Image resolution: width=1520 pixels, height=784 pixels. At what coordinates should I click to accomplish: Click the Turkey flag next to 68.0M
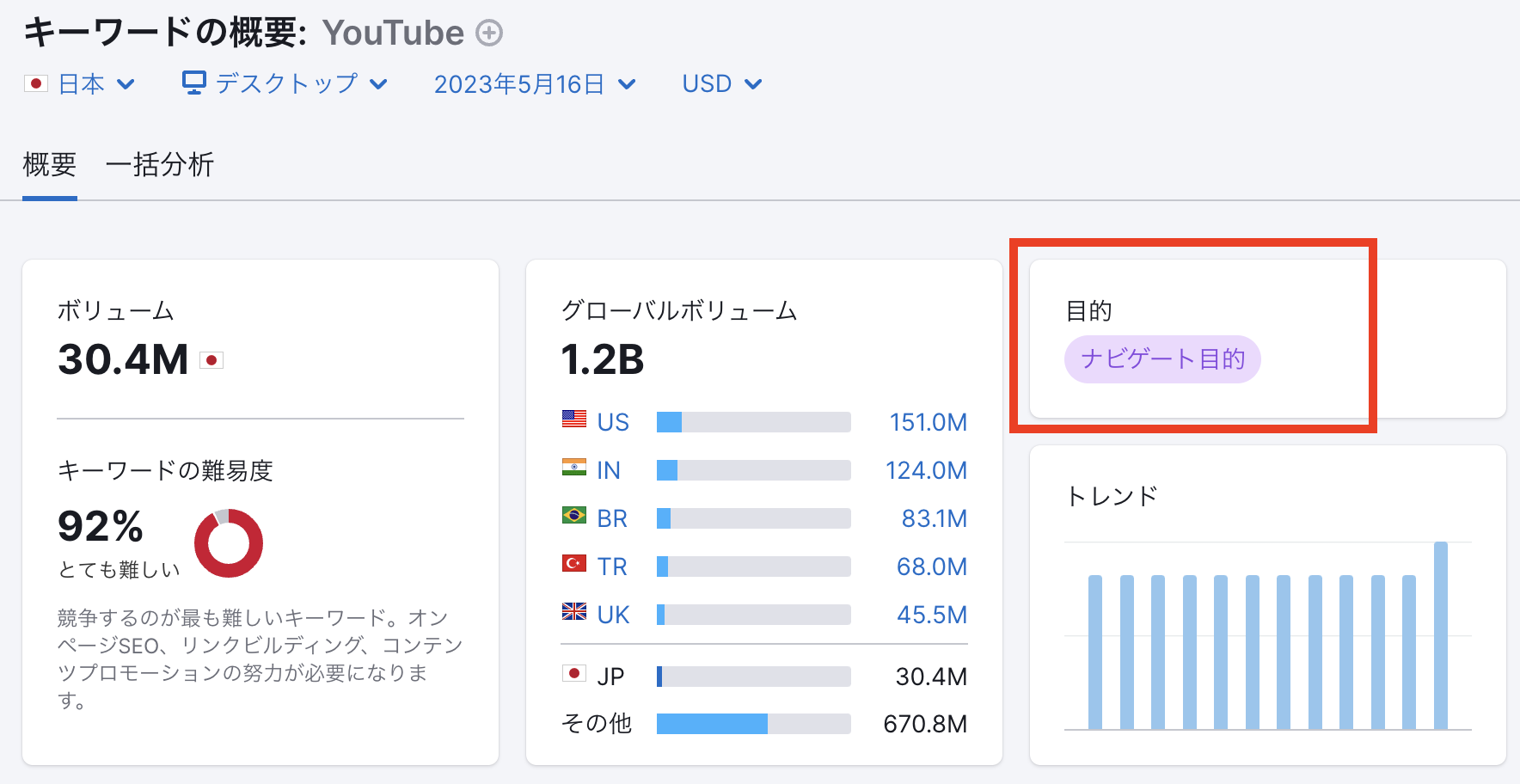[573, 567]
